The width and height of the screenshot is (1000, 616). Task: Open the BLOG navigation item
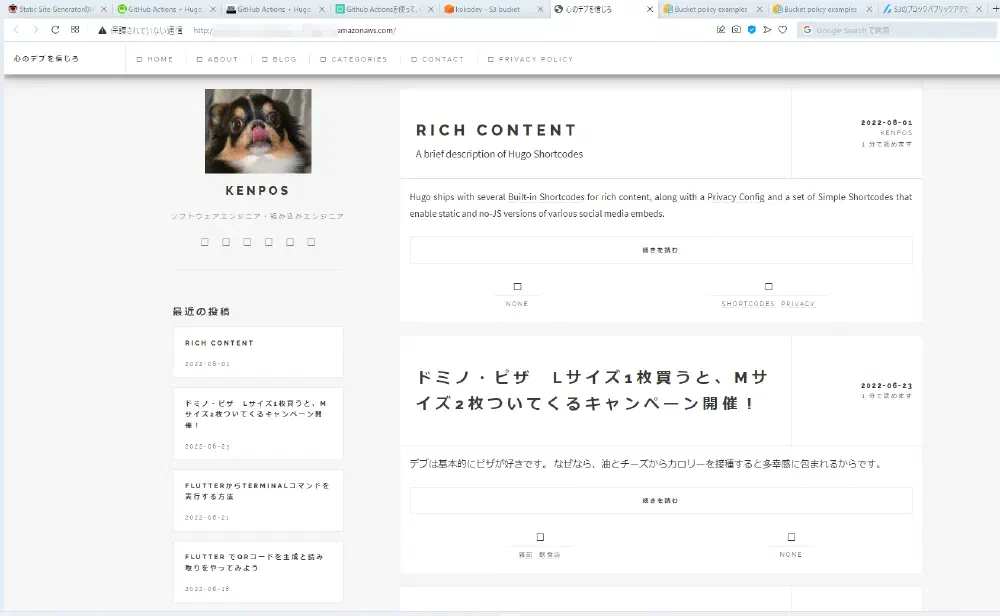[x=279, y=59]
